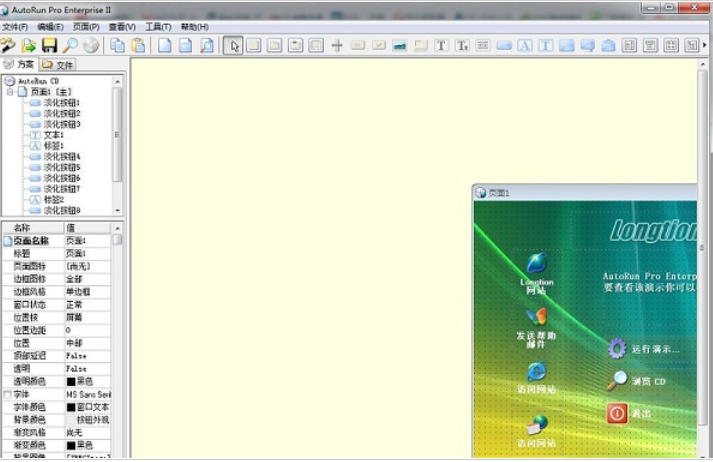
Task: Save project with the floppy disk icon
Action: [x=49, y=45]
